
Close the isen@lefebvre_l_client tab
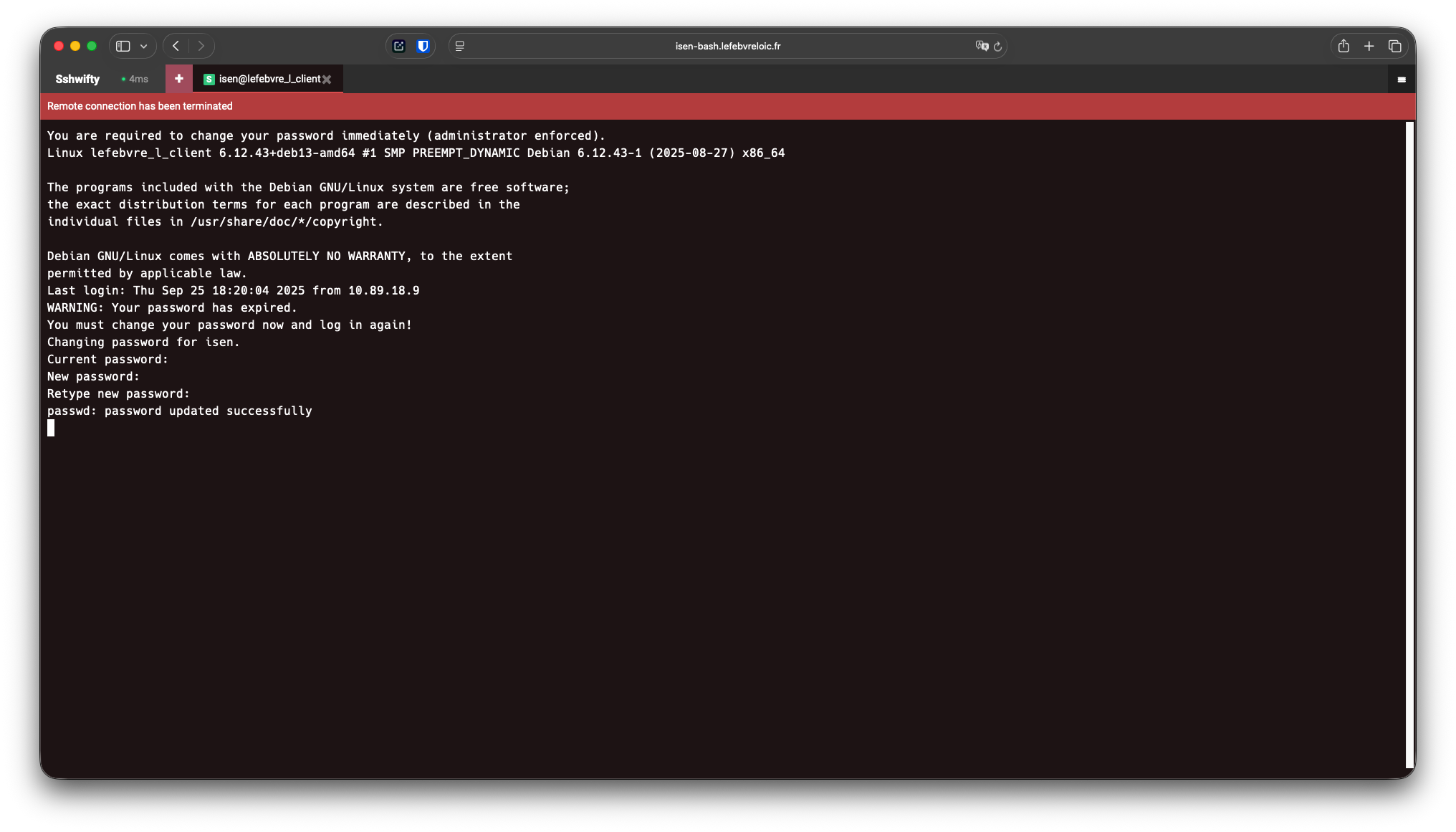[327, 80]
